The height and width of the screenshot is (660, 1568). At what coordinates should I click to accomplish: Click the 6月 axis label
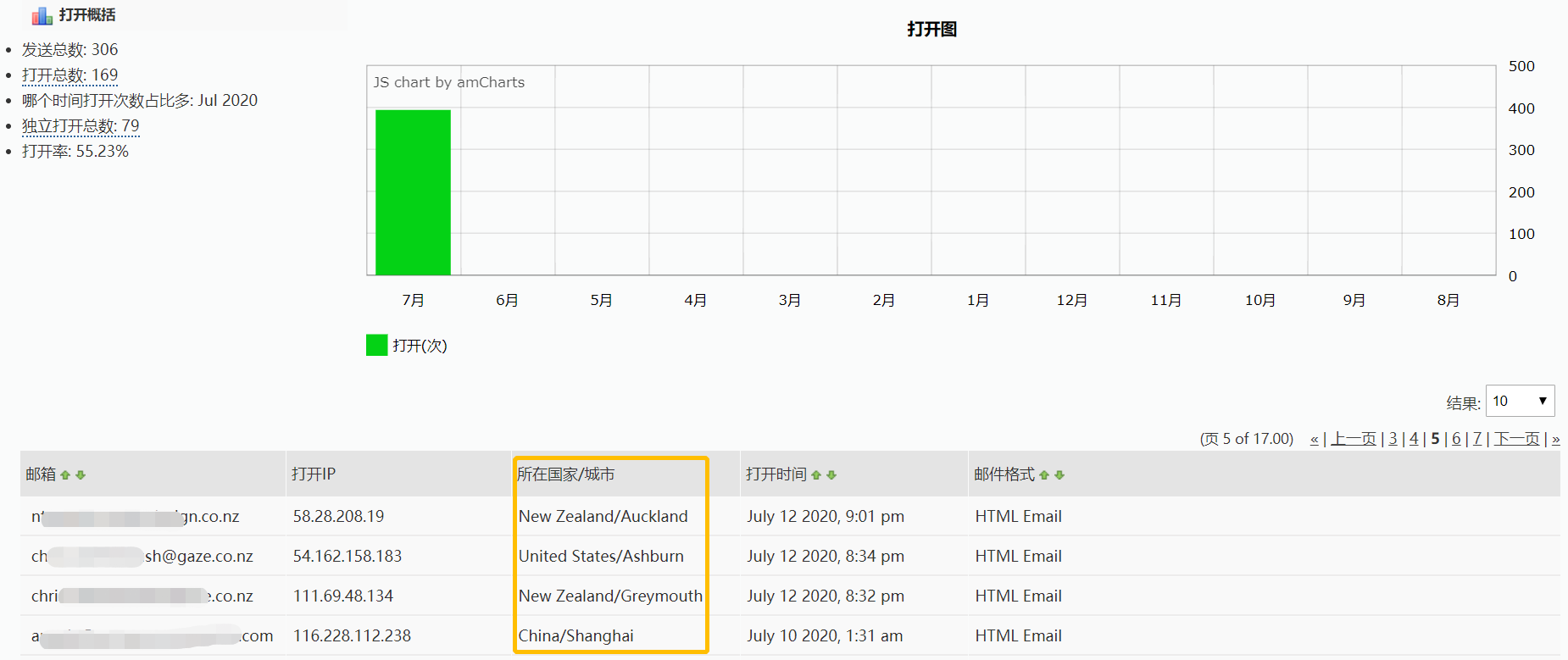tap(507, 300)
